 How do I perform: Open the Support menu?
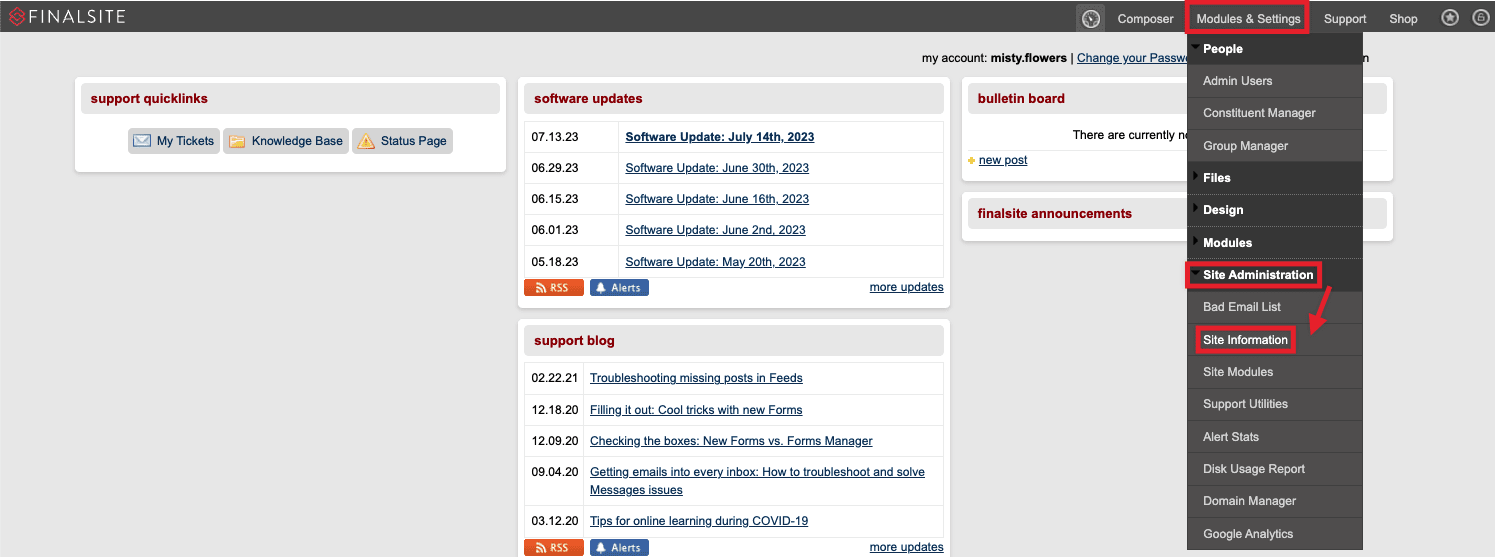[1345, 18]
